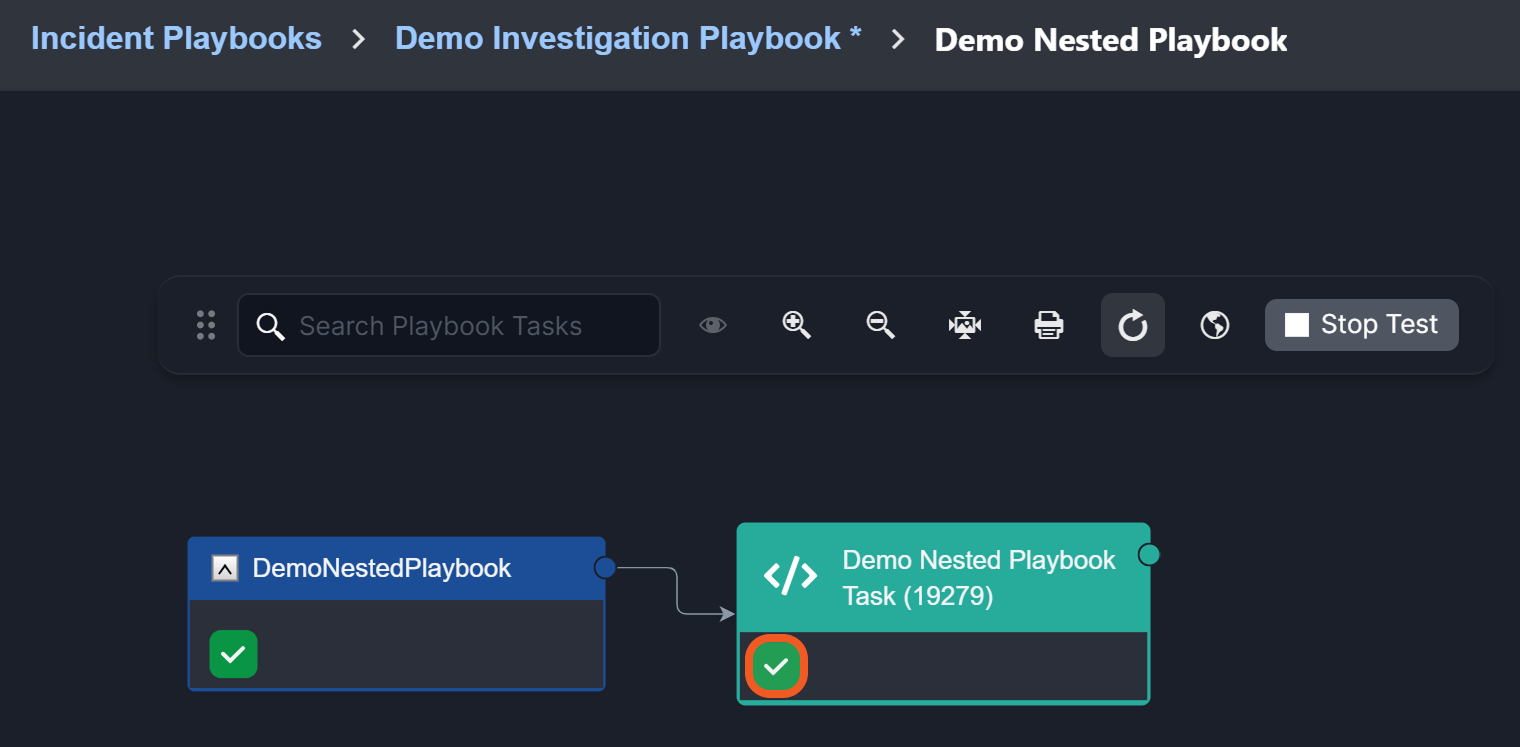The width and height of the screenshot is (1520, 747).
Task: Select the Demo Nested Playbook Task title
Action: pyautogui.click(x=978, y=577)
